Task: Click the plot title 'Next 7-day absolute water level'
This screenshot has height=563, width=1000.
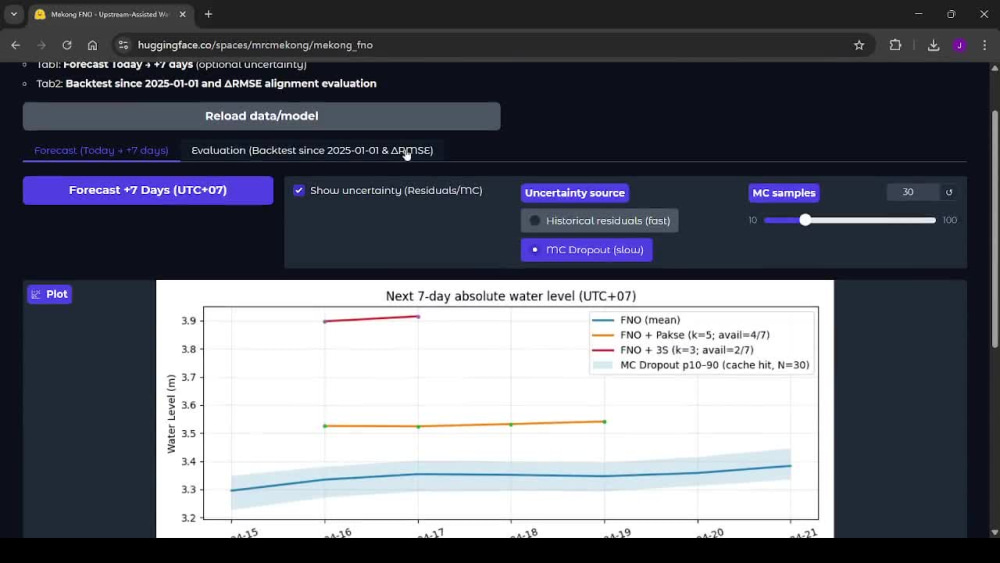Action: click(510, 296)
